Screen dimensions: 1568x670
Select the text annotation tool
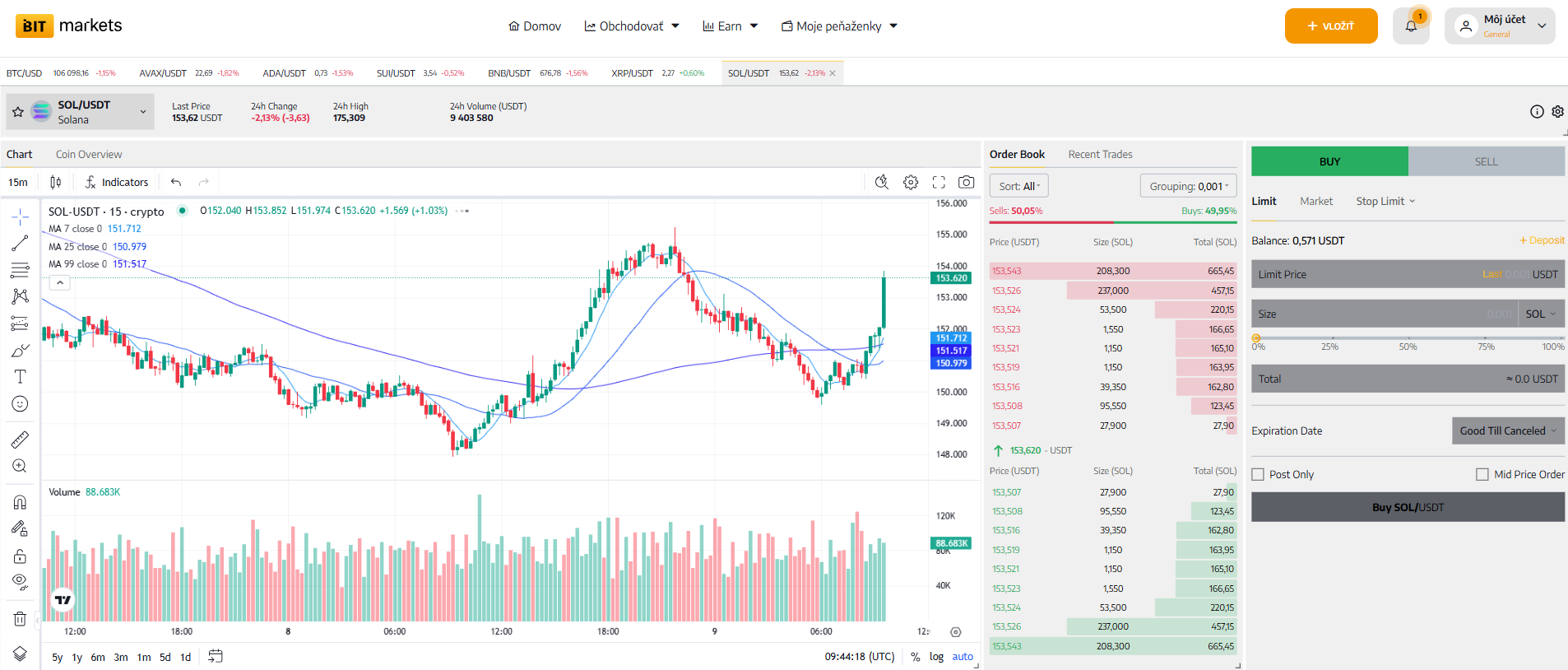pos(20,377)
